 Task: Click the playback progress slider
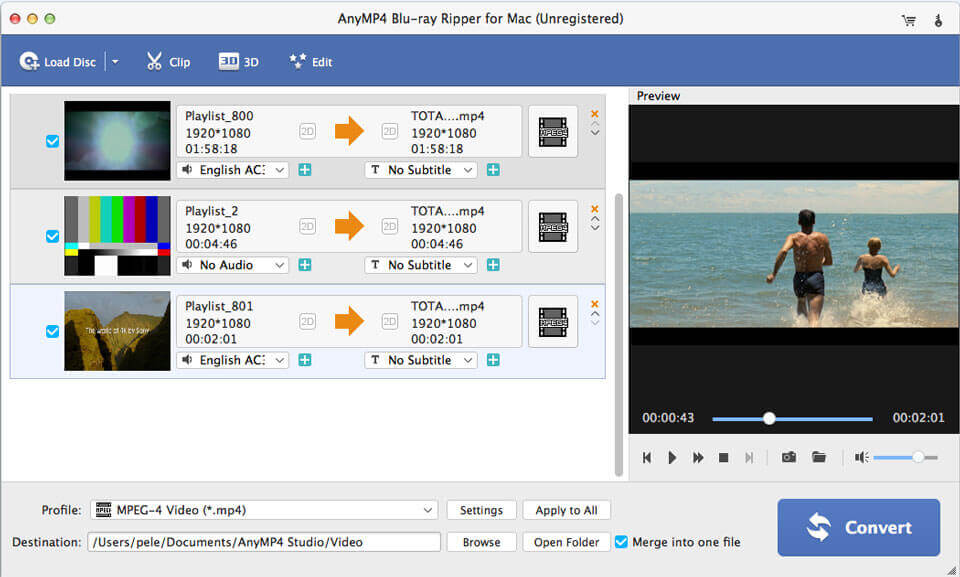tap(768, 419)
